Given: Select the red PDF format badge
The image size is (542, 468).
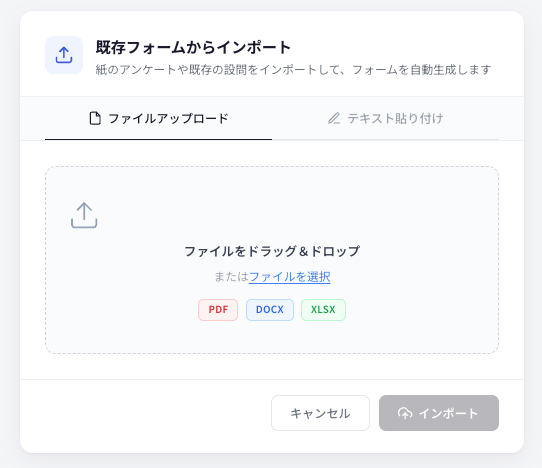Looking at the screenshot, I should 218,310.
